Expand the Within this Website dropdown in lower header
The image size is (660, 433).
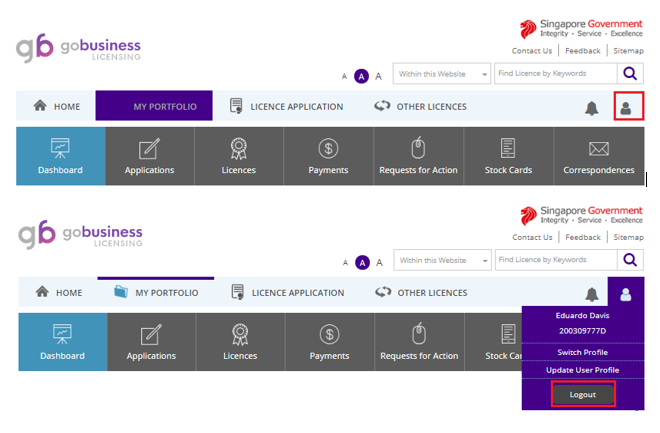coord(442,260)
